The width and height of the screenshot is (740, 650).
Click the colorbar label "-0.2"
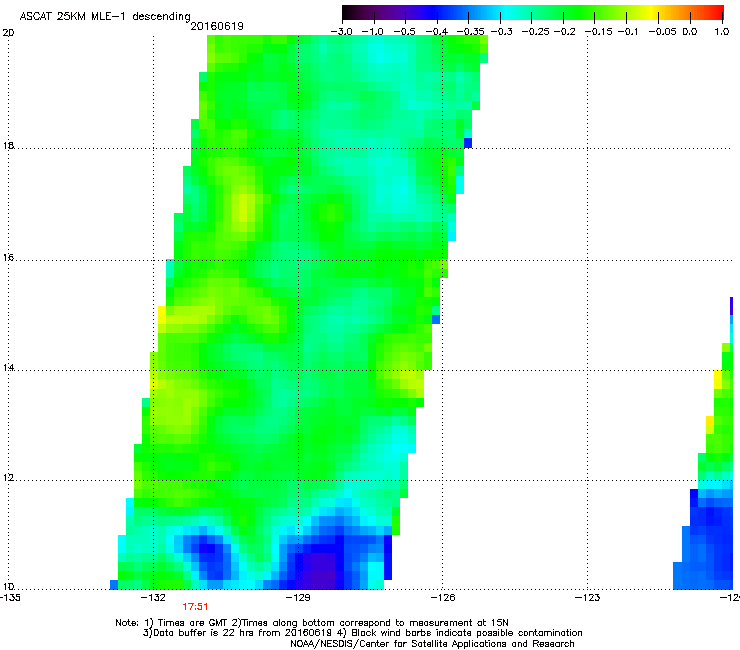564,32
